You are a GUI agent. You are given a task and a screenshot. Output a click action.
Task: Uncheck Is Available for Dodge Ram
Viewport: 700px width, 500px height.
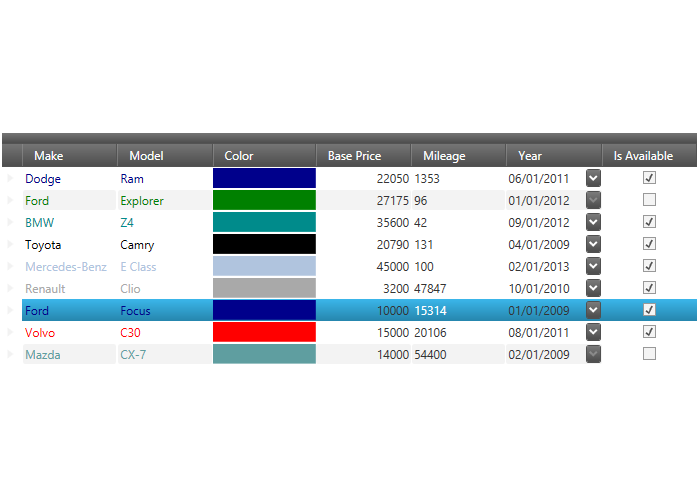(649, 178)
